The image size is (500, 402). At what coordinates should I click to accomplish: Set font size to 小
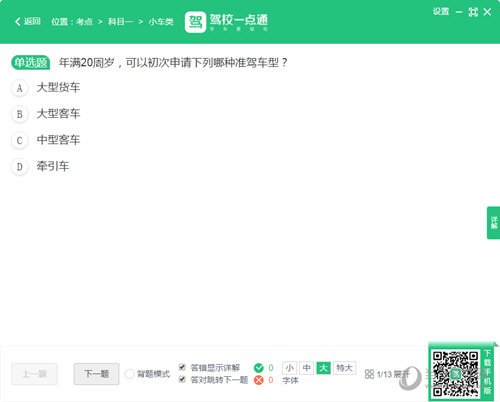point(289,368)
